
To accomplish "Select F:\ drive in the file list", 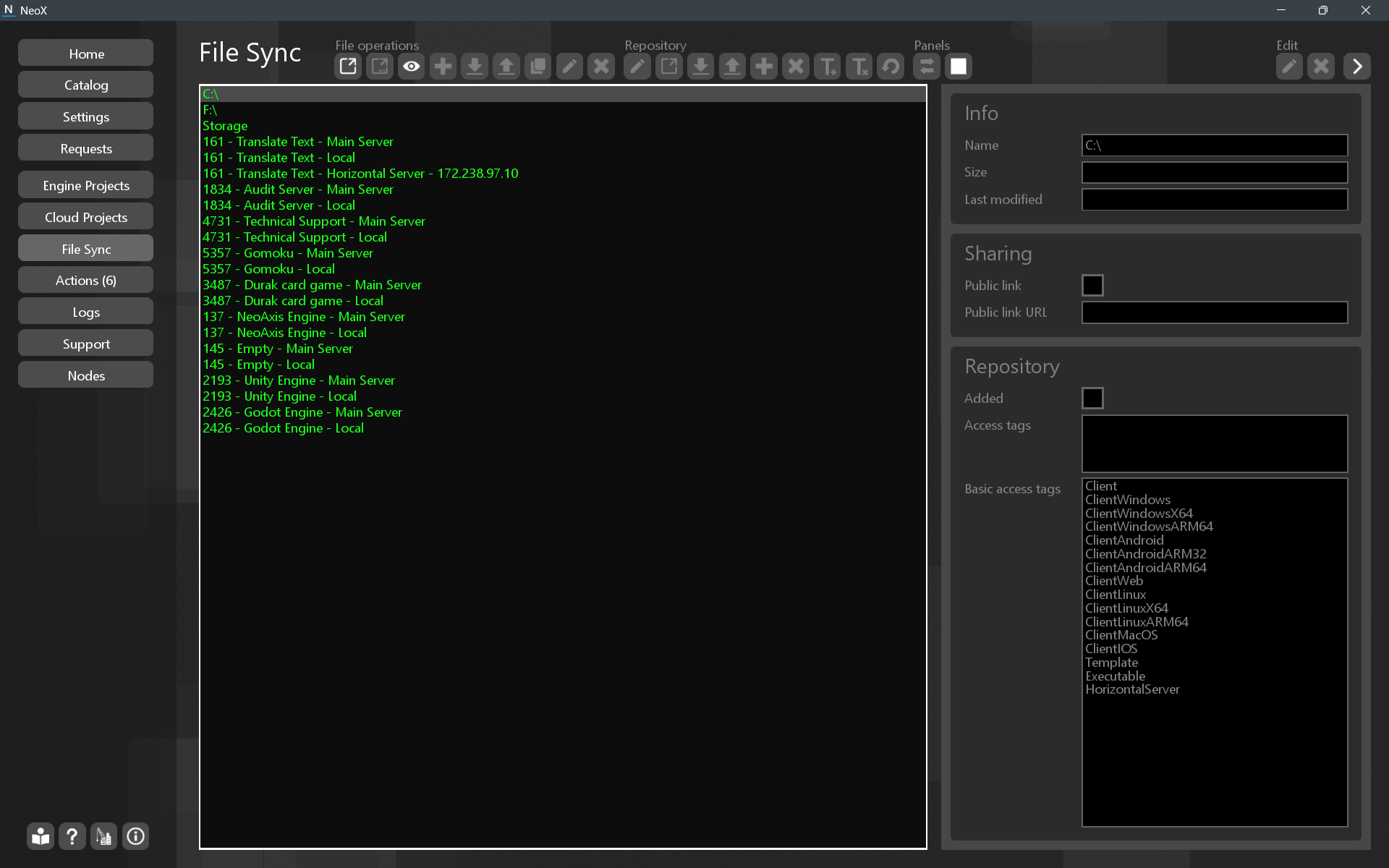I will (x=210, y=110).
